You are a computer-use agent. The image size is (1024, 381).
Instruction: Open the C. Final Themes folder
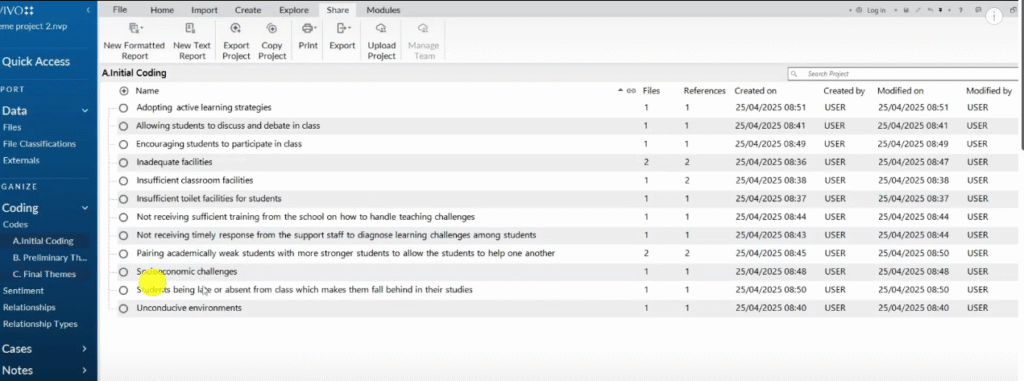44,274
